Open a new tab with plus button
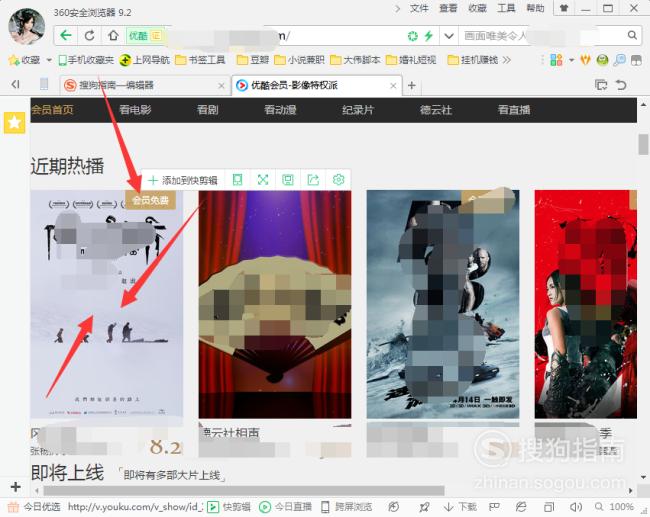 (x=412, y=85)
